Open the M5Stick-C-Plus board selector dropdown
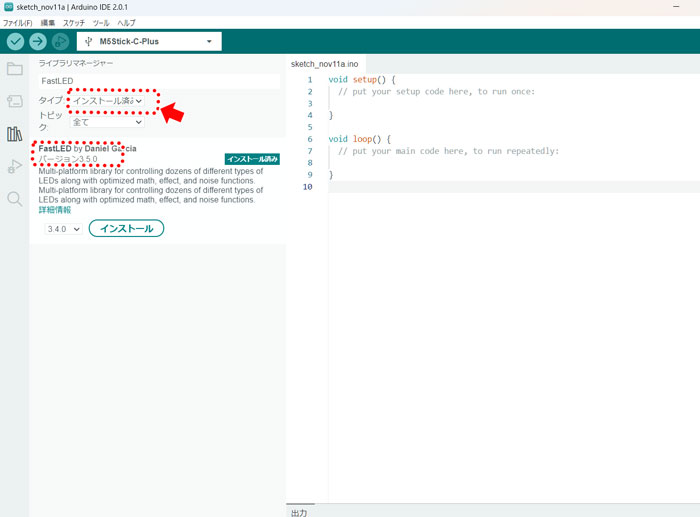Screen dimensions: 700x517 pos(149,42)
